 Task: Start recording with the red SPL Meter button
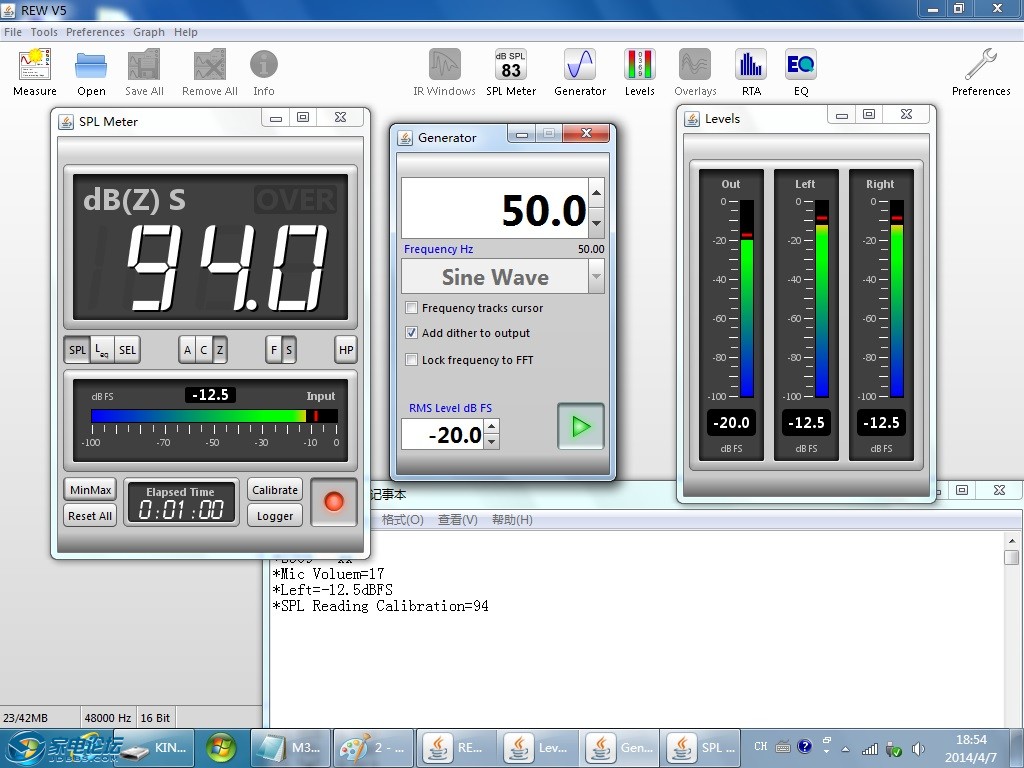tap(334, 502)
